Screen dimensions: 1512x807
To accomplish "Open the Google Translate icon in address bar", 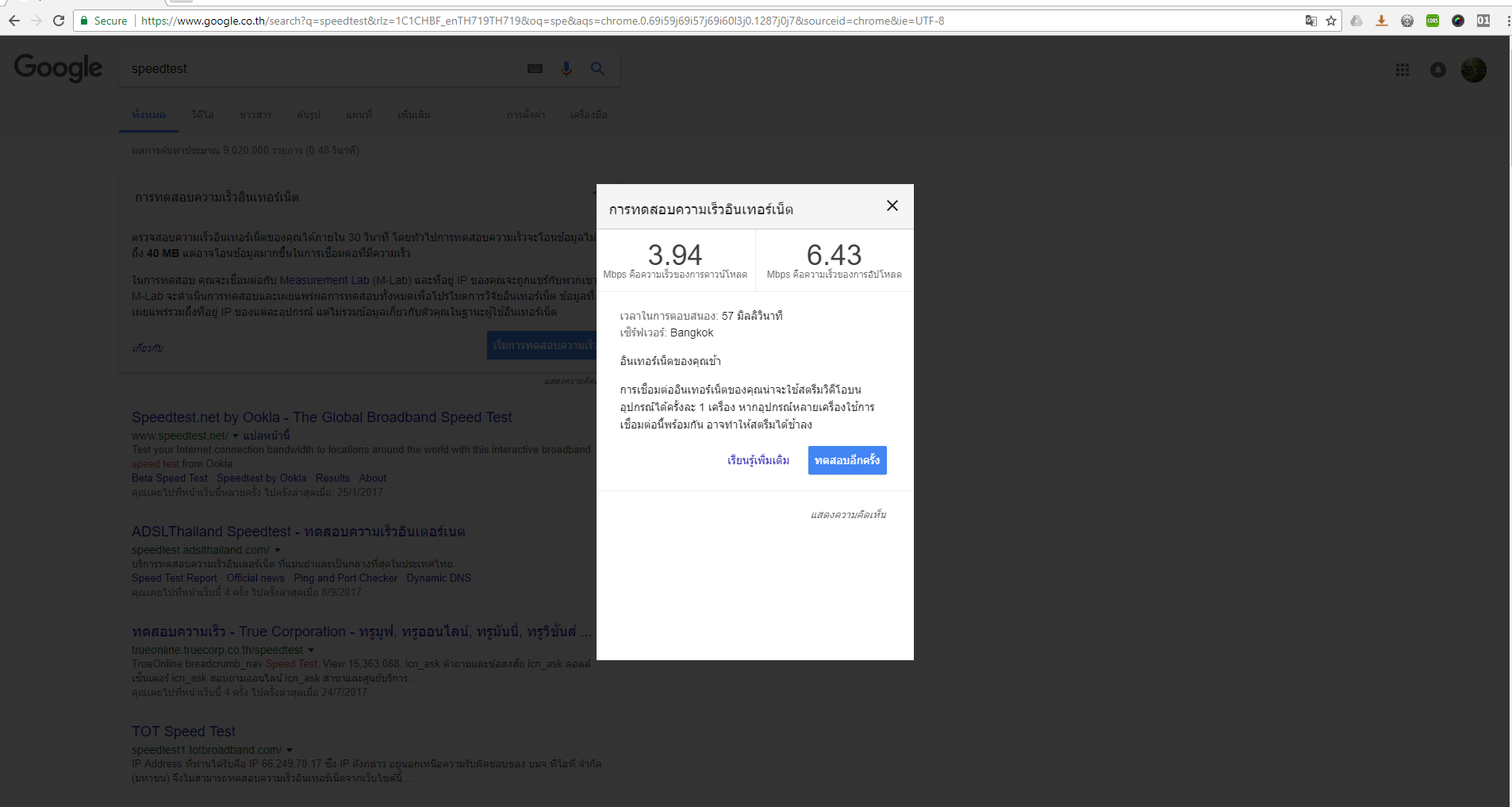I will 1311,21.
